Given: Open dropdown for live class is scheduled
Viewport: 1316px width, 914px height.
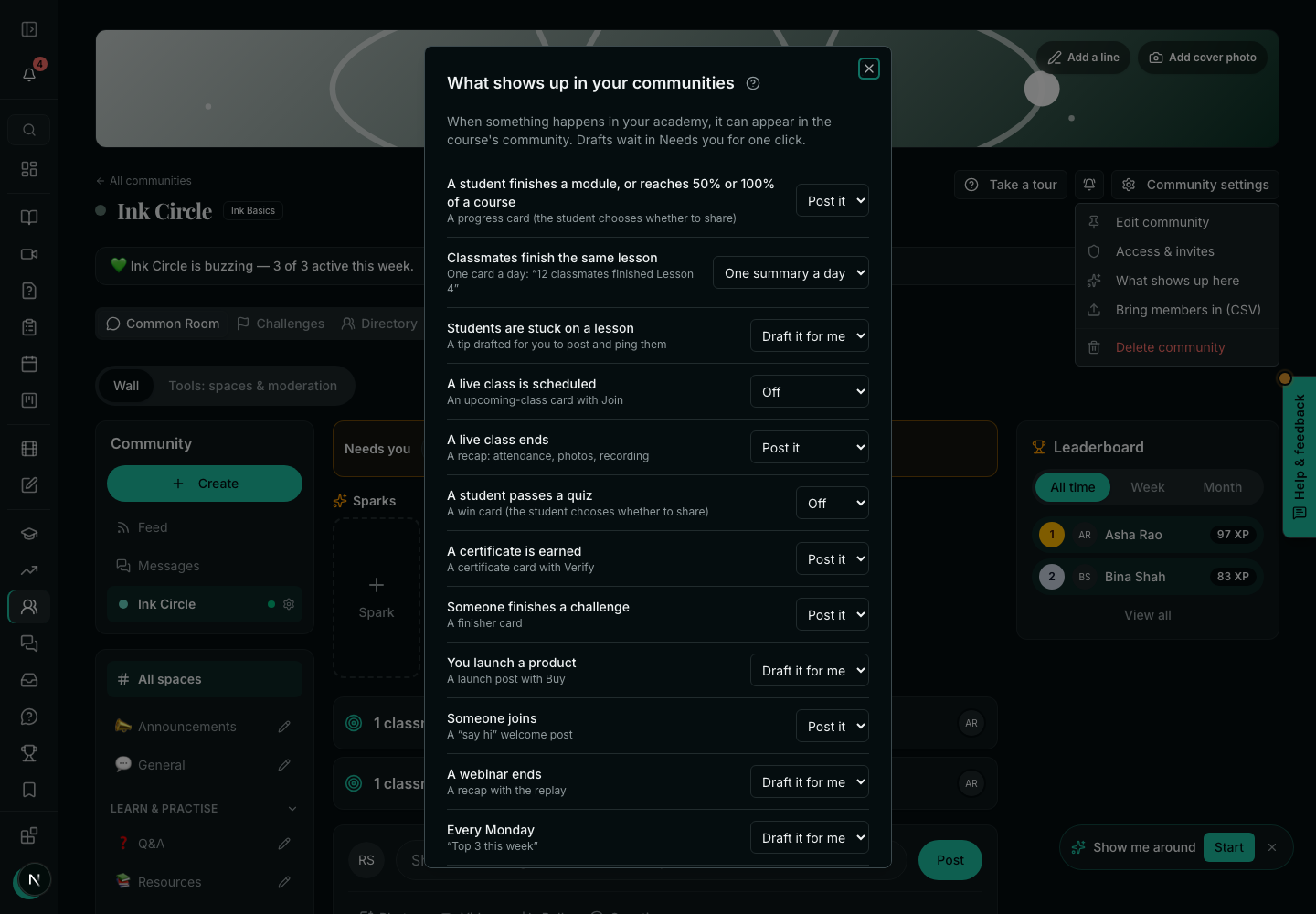Looking at the screenshot, I should pos(810,392).
